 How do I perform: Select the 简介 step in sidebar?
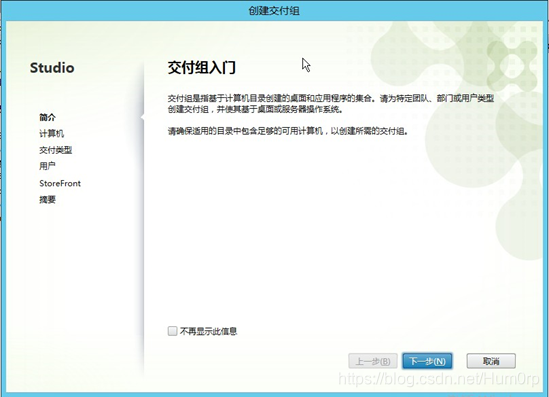[x=47, y=117]
